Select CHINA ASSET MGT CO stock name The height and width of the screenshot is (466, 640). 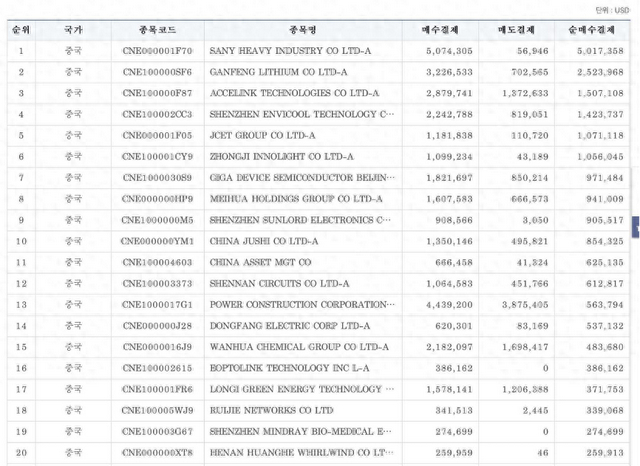260,262
